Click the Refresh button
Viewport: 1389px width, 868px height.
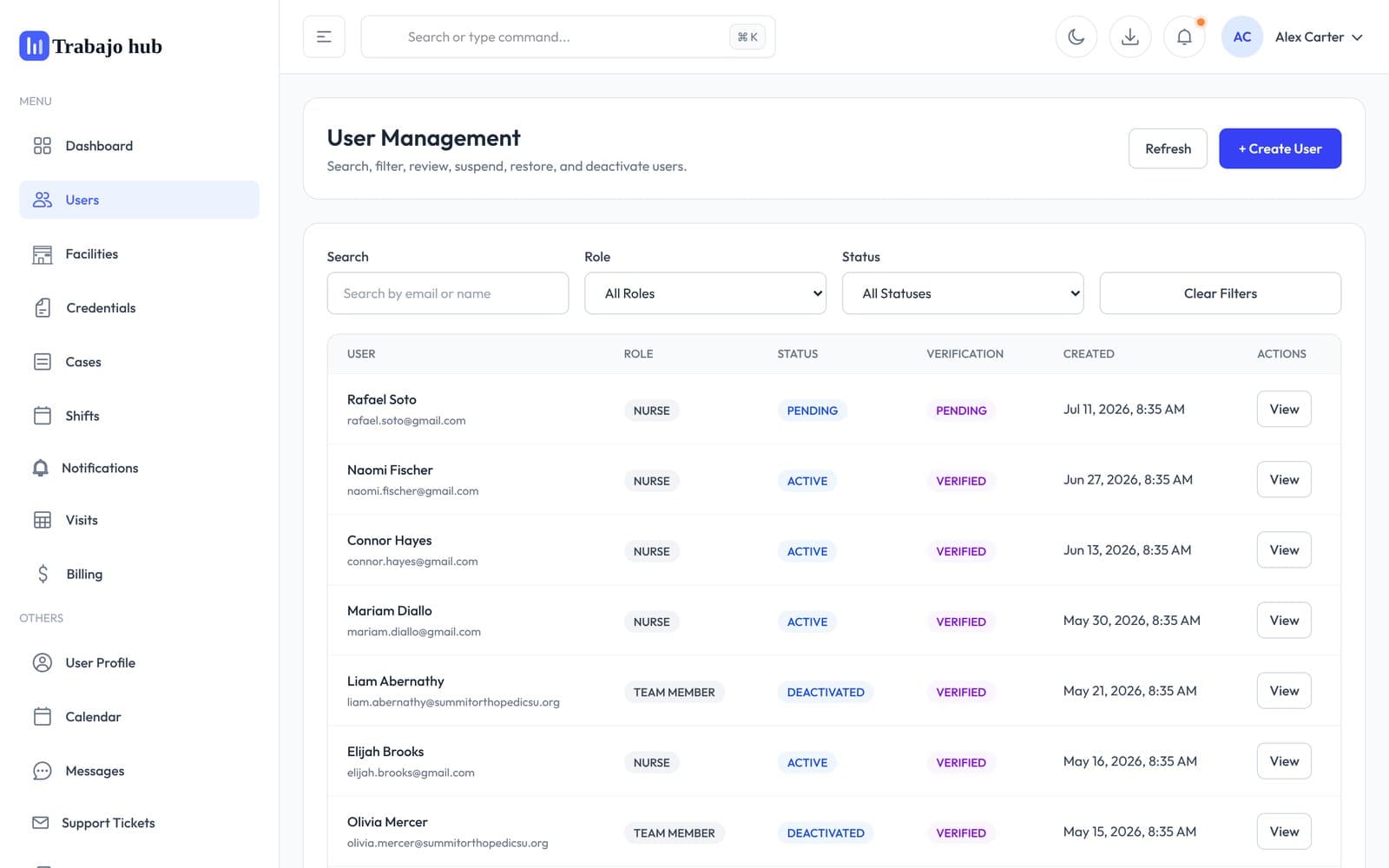point(1168,148)
